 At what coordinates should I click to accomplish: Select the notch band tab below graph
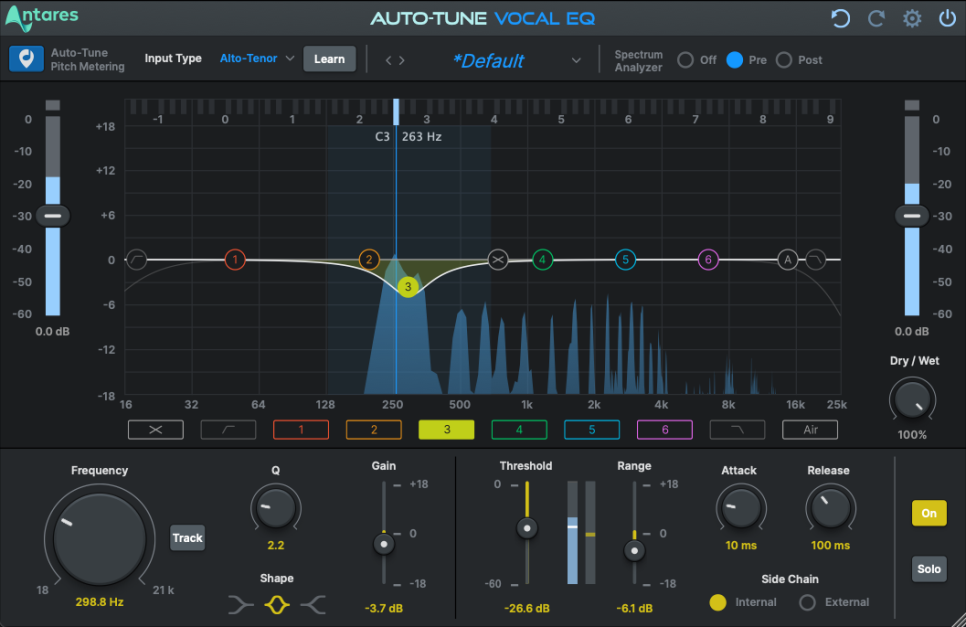coord(156,429)
